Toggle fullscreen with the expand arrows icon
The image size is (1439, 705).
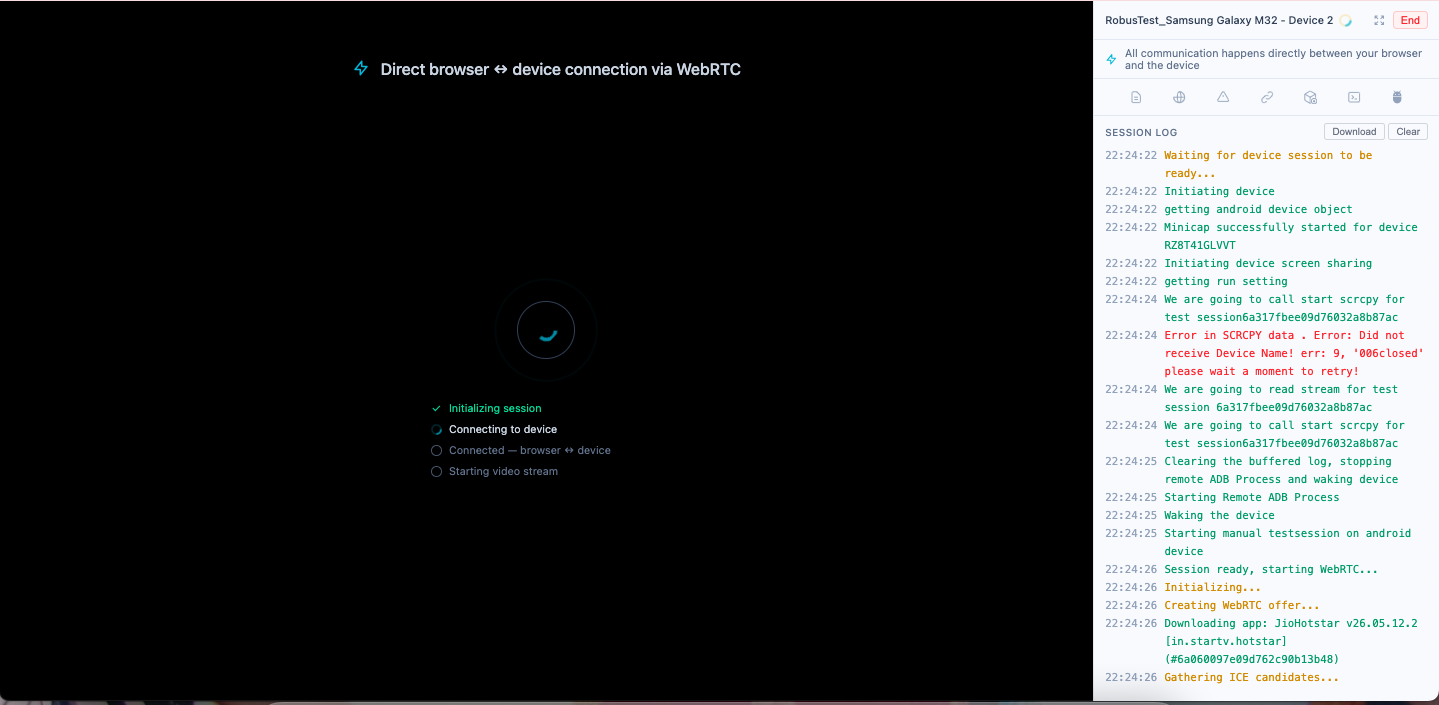tap(1379, 20)
